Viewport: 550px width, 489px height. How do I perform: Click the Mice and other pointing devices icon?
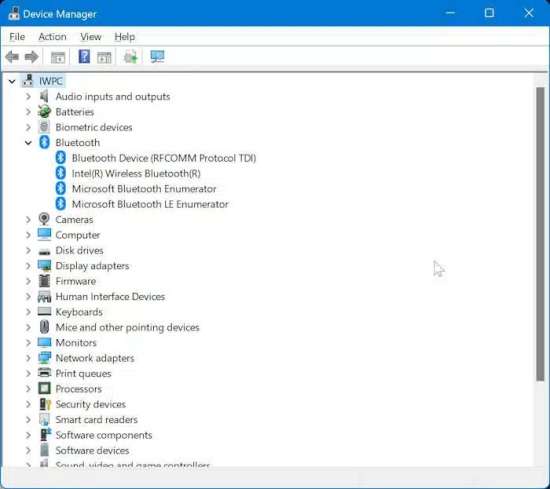click(x=44, y=327)
